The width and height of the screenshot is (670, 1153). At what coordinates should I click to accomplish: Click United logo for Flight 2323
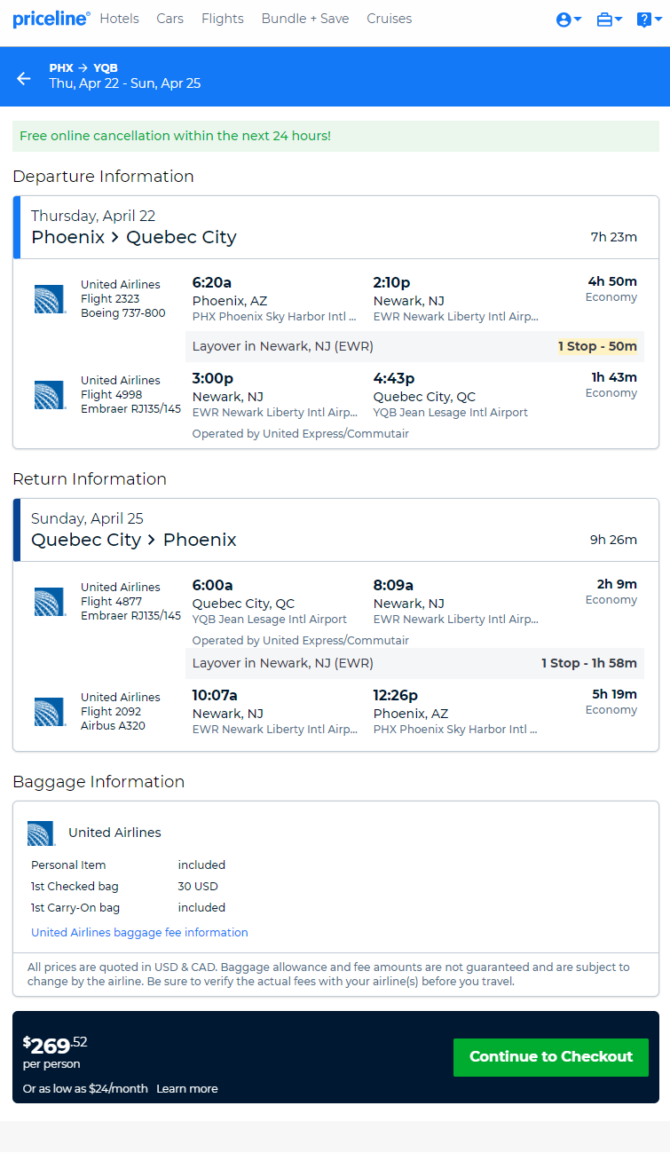pos(49,299)
